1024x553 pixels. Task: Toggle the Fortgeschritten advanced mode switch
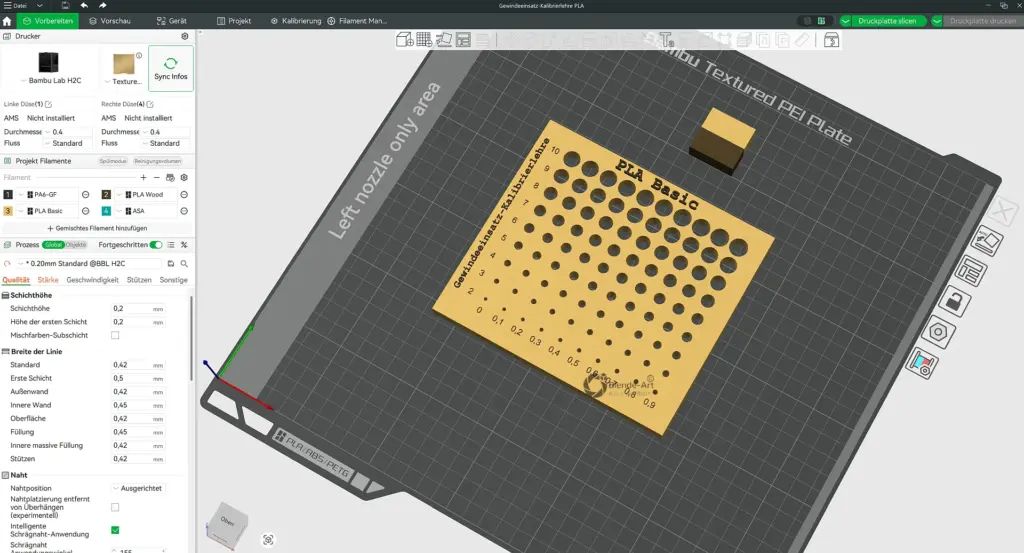[x=156, y=245]
